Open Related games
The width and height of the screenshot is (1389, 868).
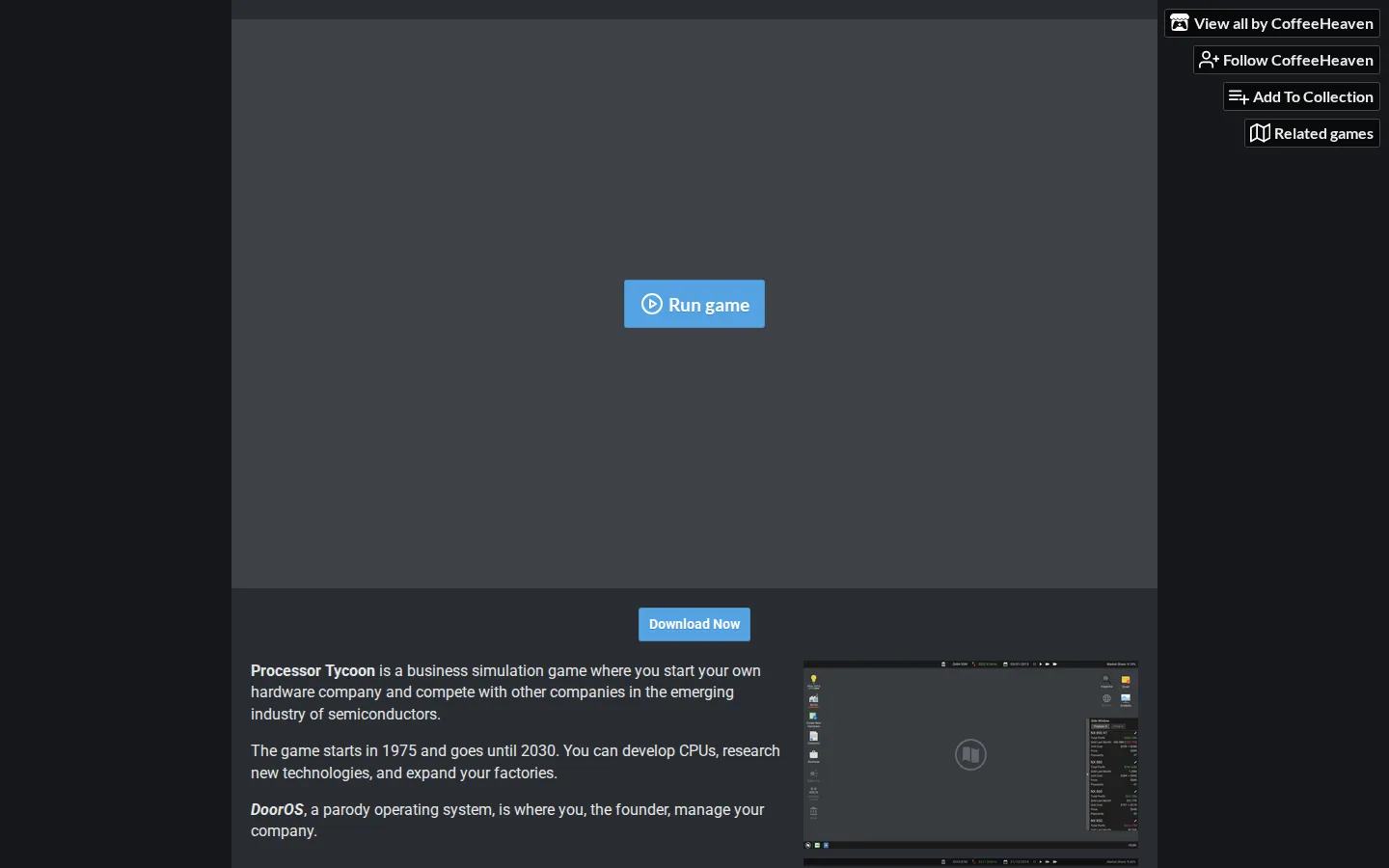click(1312, 133)
